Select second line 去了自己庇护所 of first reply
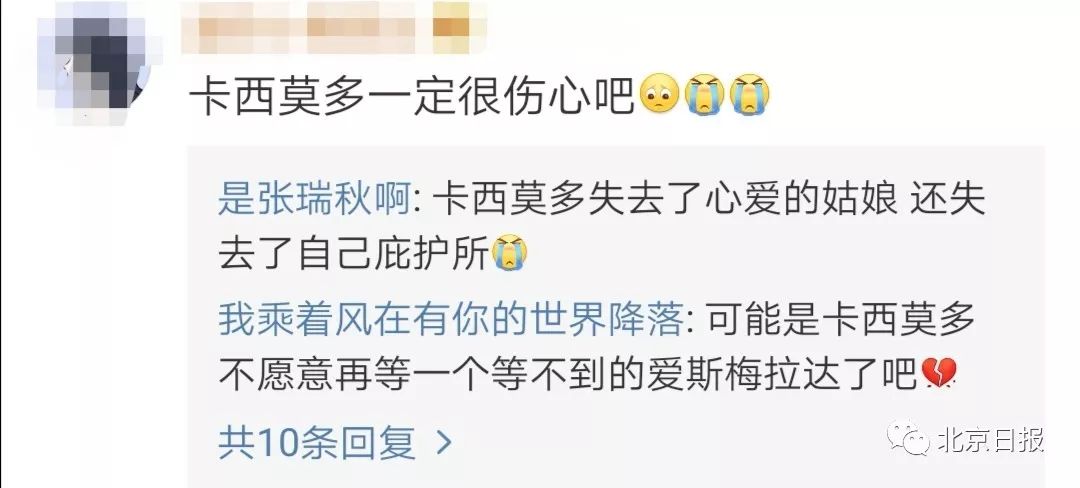 point(354,253)
